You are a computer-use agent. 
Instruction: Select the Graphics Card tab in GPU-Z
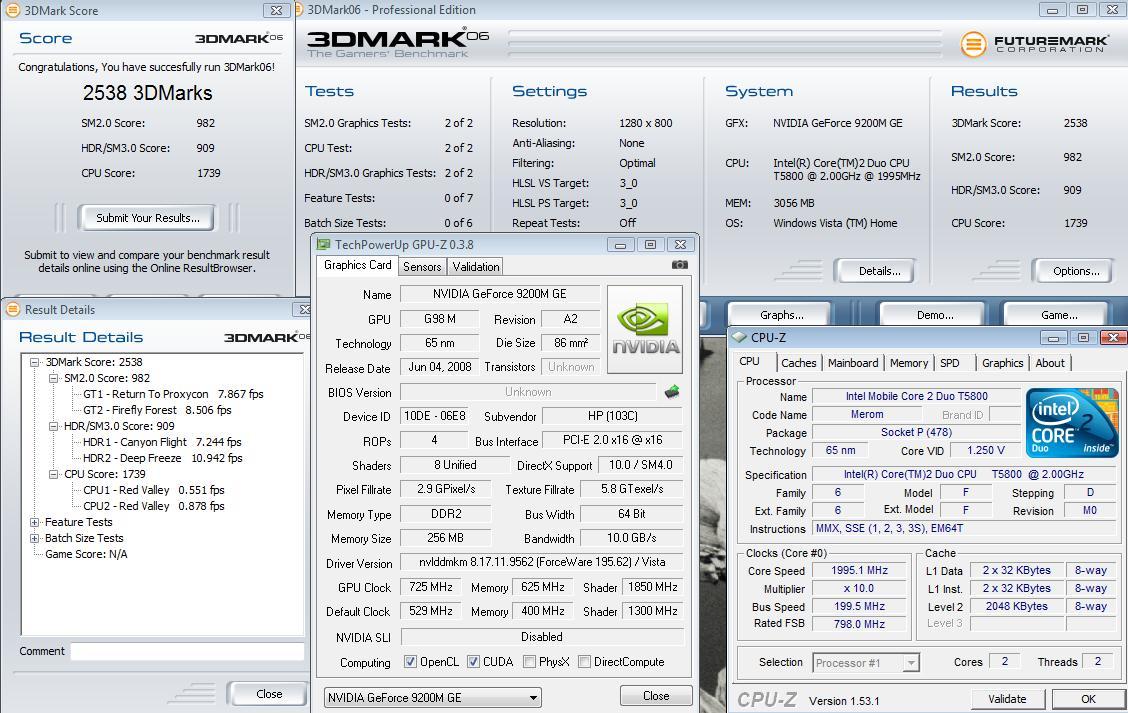358,265
